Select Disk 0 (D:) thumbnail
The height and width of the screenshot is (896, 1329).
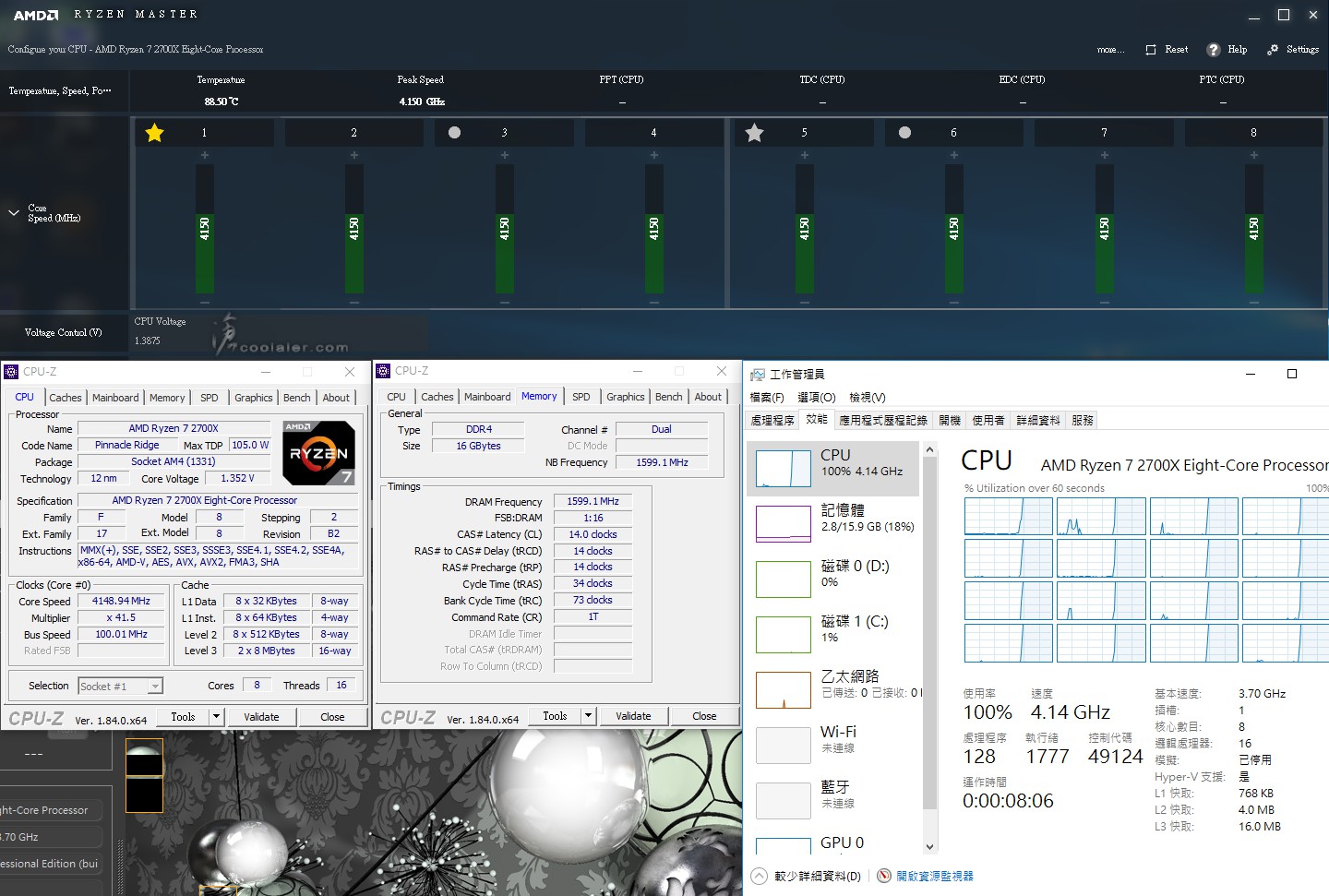point(783,579)
